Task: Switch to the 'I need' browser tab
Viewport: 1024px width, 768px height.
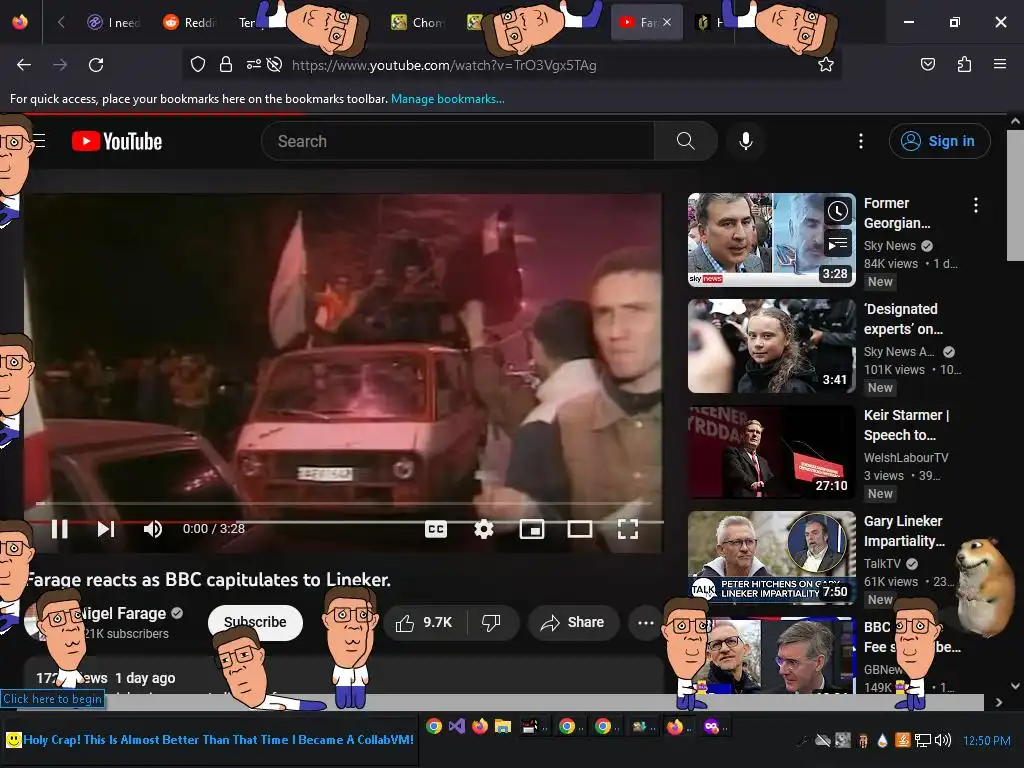Action: click(x=114, y=22)
